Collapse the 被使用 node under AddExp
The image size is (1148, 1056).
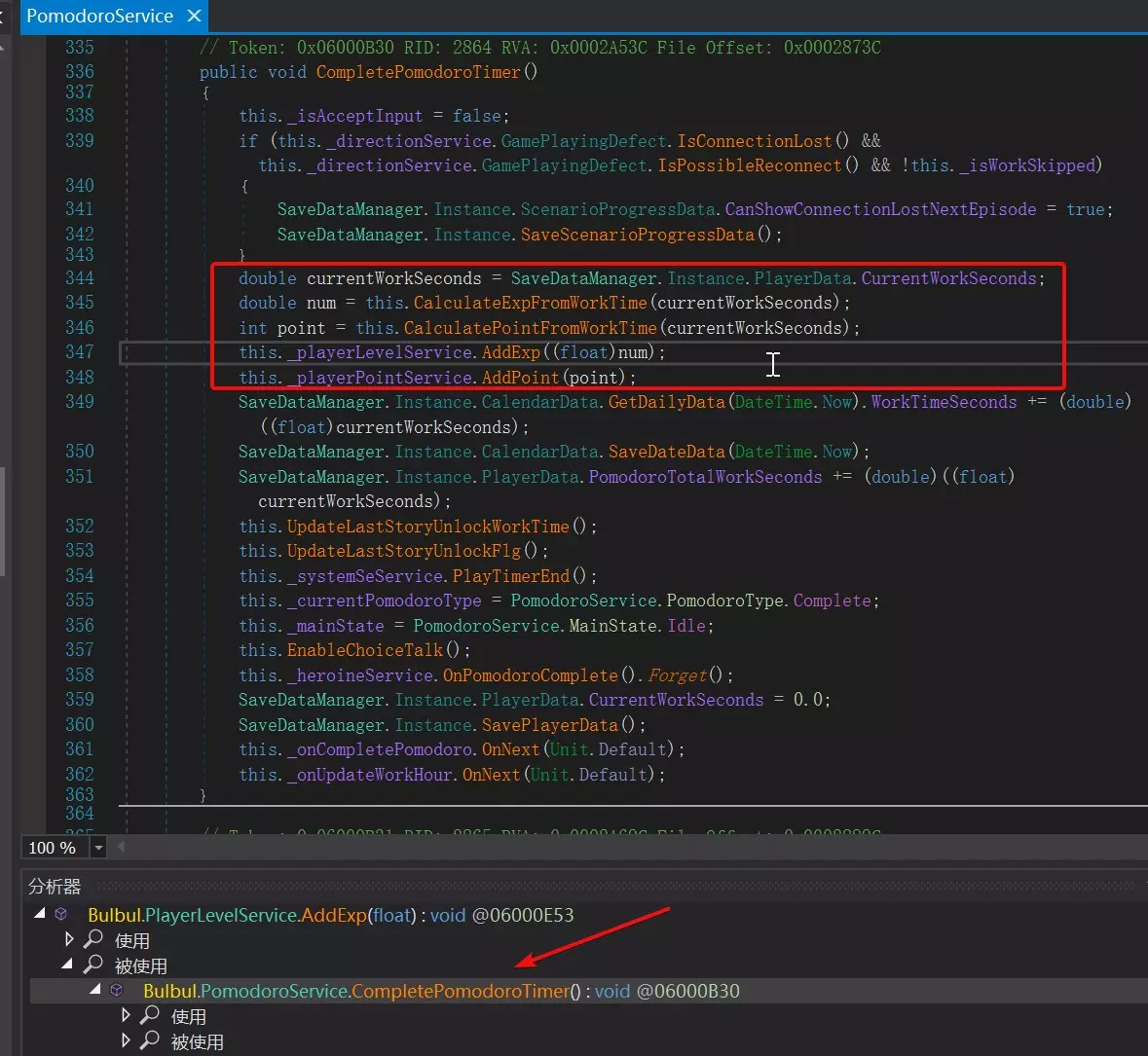[x=67, y=965]
